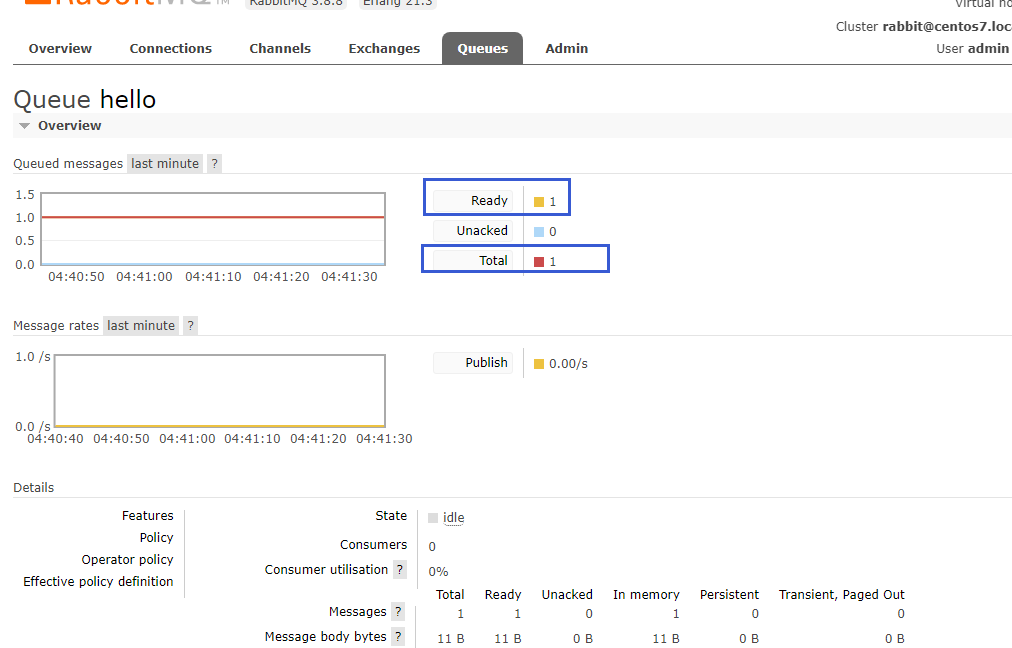Open the Overview tab
The image size is (1012, 648).
60,48
